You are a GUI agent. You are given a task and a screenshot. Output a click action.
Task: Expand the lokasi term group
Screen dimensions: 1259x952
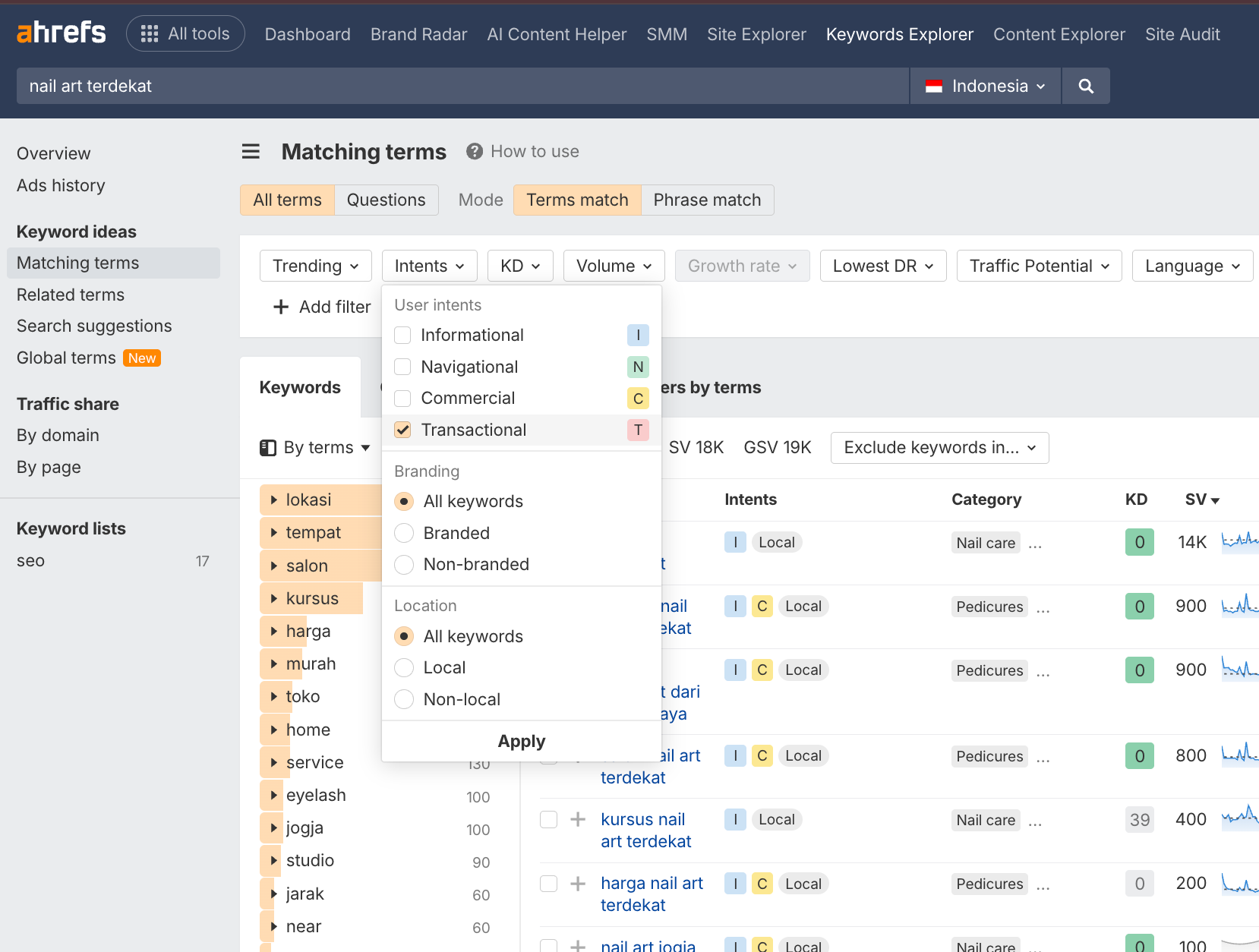pyautogui.click(x=273, y=500)
